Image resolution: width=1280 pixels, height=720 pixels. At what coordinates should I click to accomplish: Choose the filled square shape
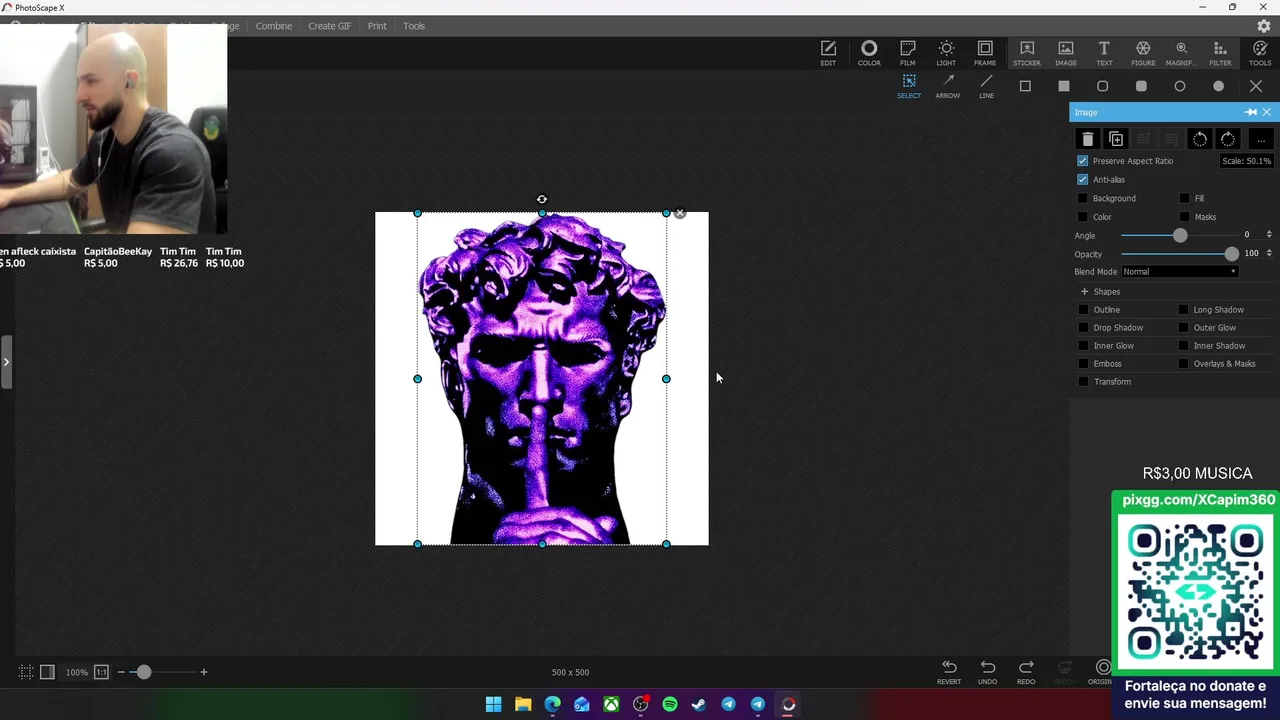click(1064, 86)
